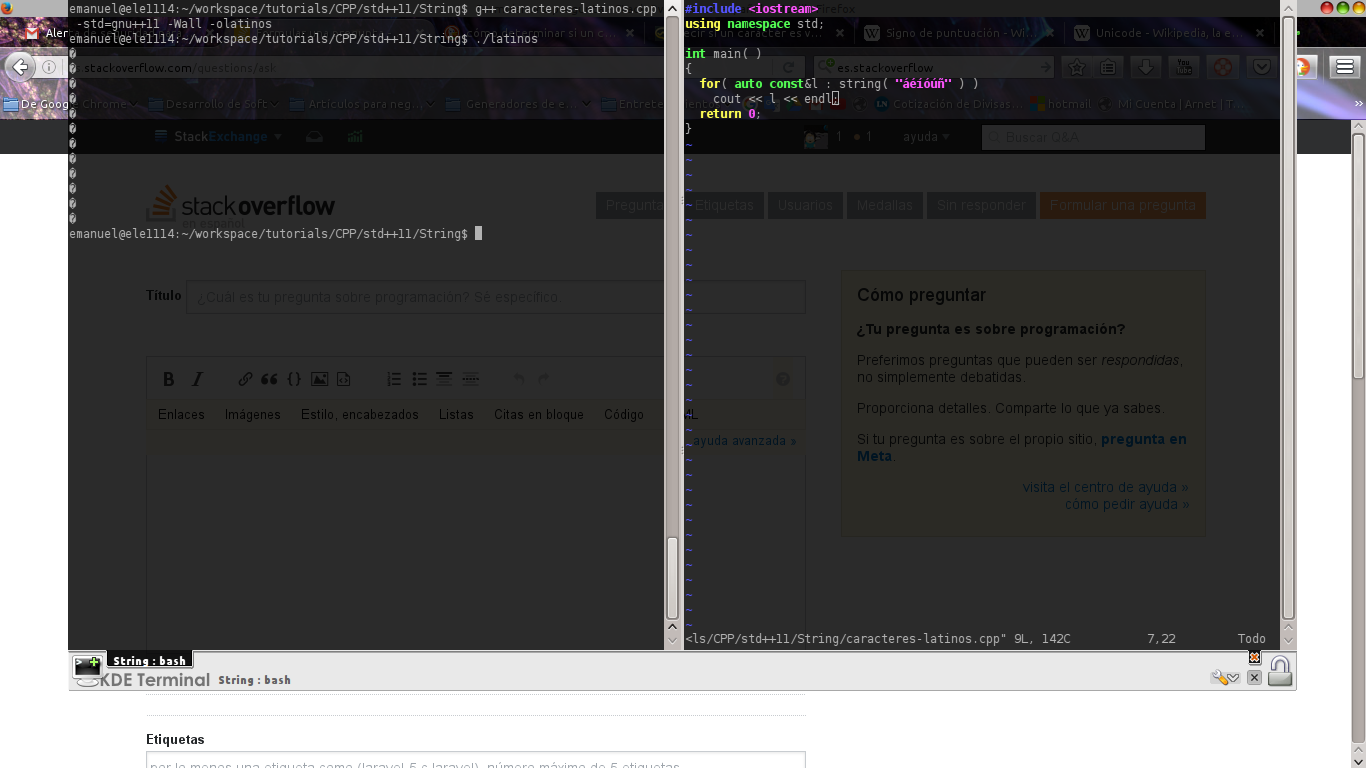
Task: Open the hotmail bookmark
Action: point(1061,104)
